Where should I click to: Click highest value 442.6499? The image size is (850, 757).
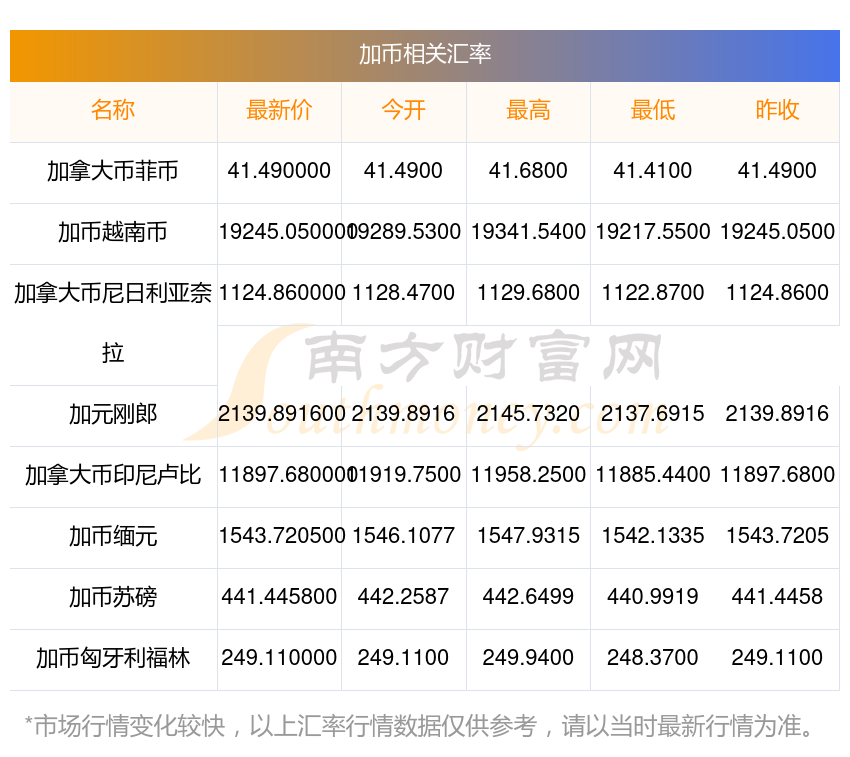(x=528, y=596)
